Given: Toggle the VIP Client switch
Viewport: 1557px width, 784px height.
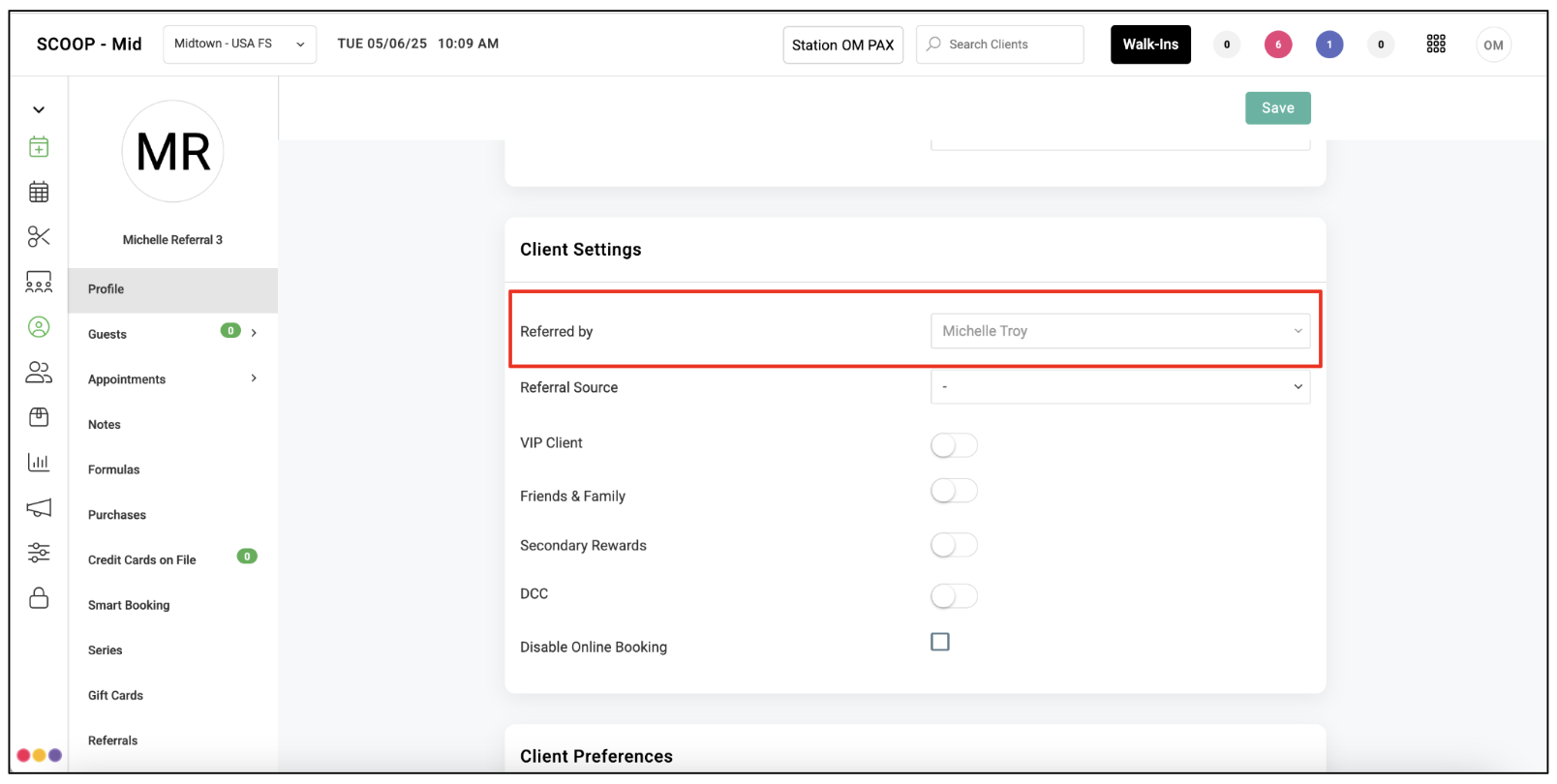Looking at the screenshot, I should (x=954, y=445).
